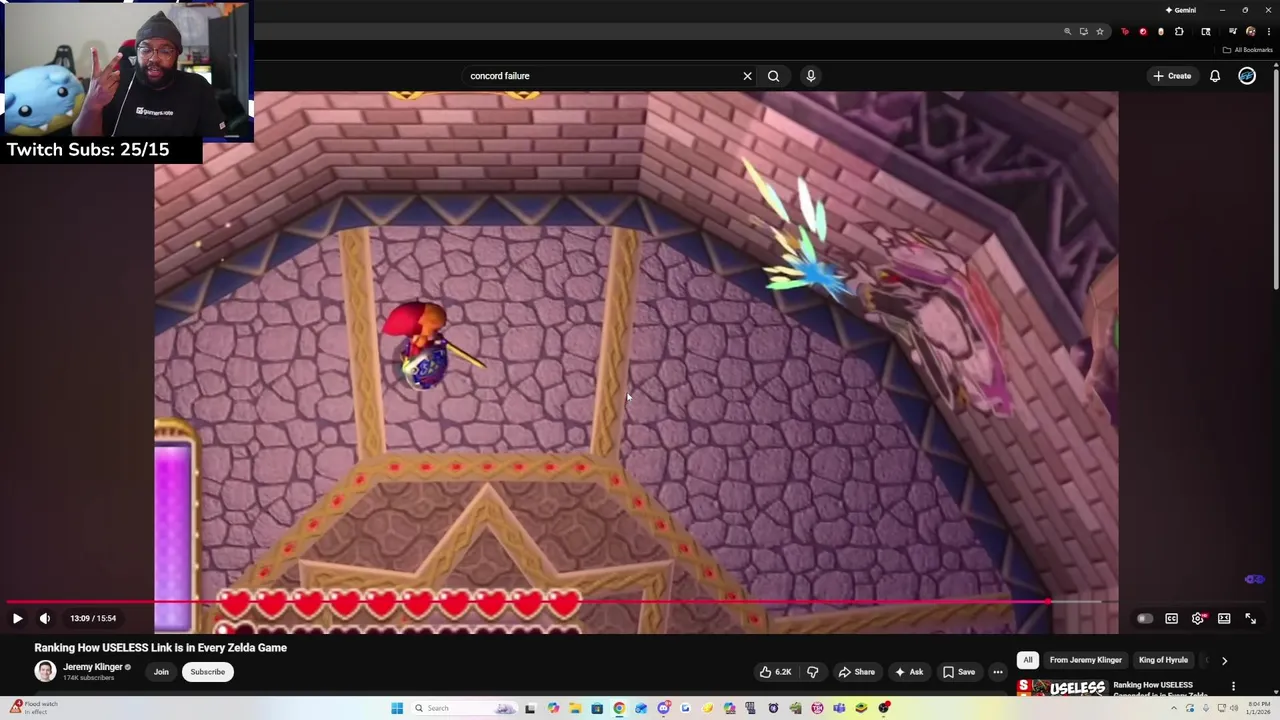Open the red circular extension icon
The height and width of the screenshot is (720, 1280).
1143,32
